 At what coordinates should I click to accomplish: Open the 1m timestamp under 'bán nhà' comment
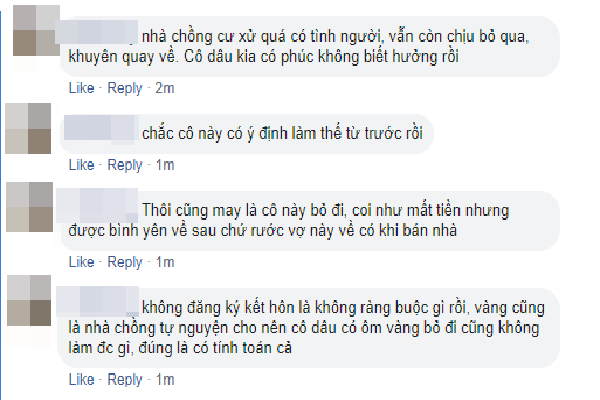pyautogui.click(x=165, y=263)
